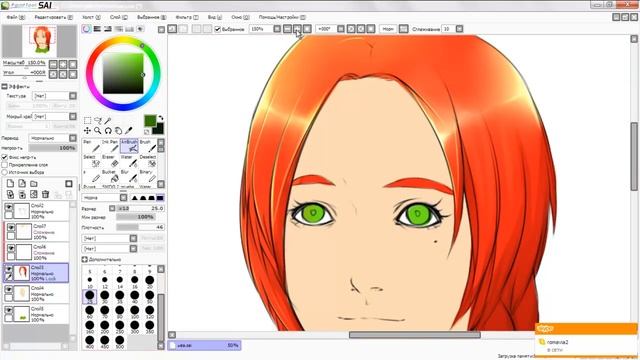Select the Binary pen tool
This screenshot has width=640, height=360.
coord(147,176)
